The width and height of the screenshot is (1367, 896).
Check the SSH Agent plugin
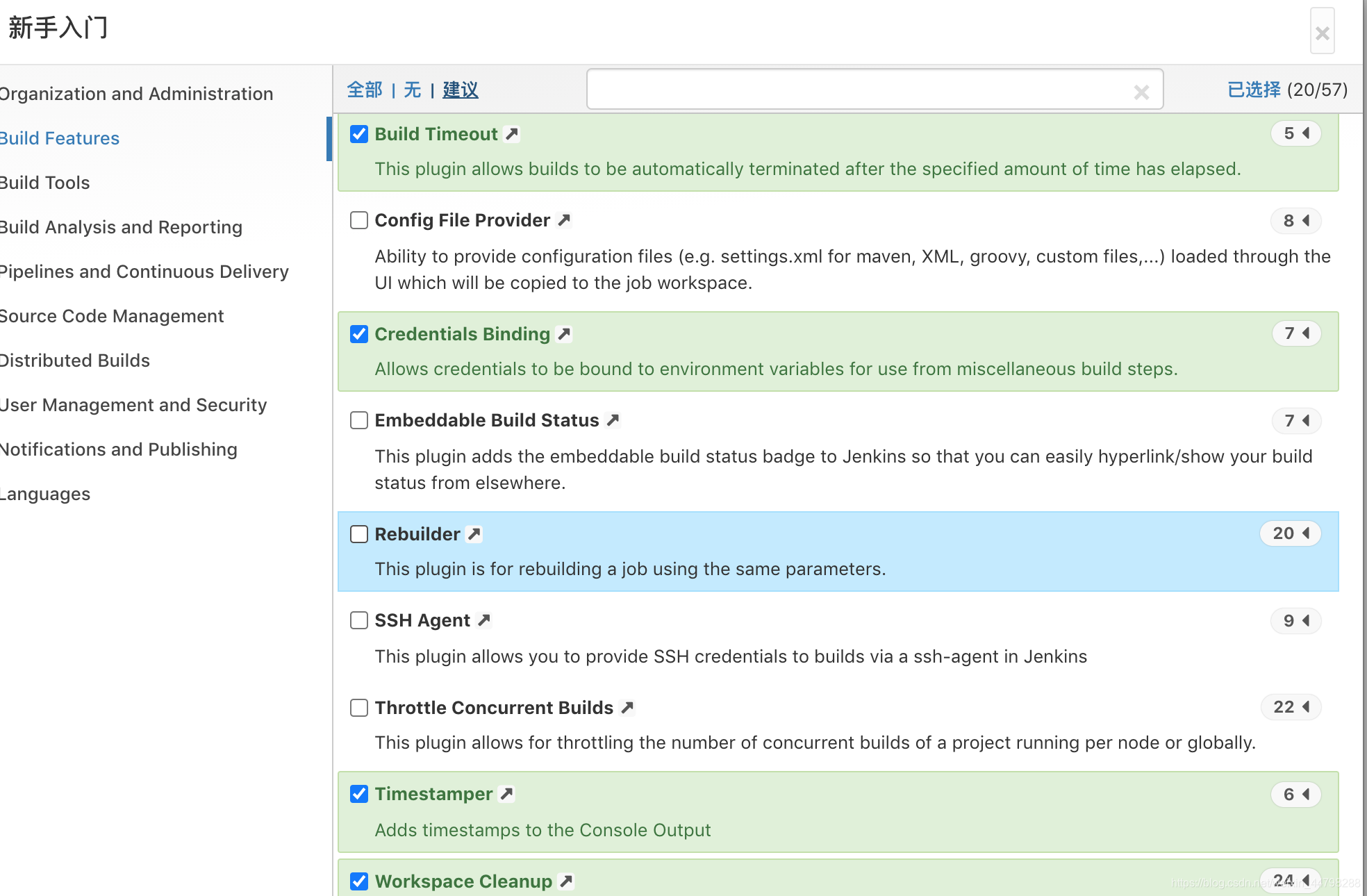click(359, 620)
